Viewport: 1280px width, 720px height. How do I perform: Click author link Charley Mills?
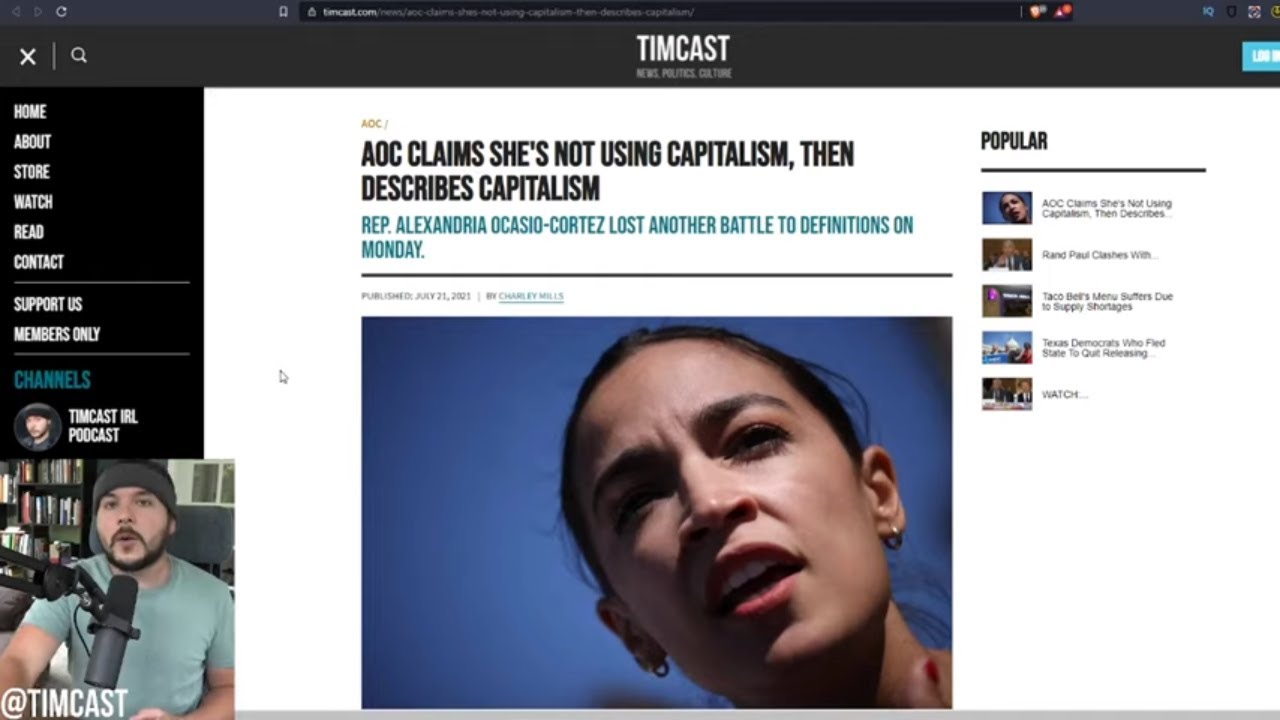pos(531,296)
